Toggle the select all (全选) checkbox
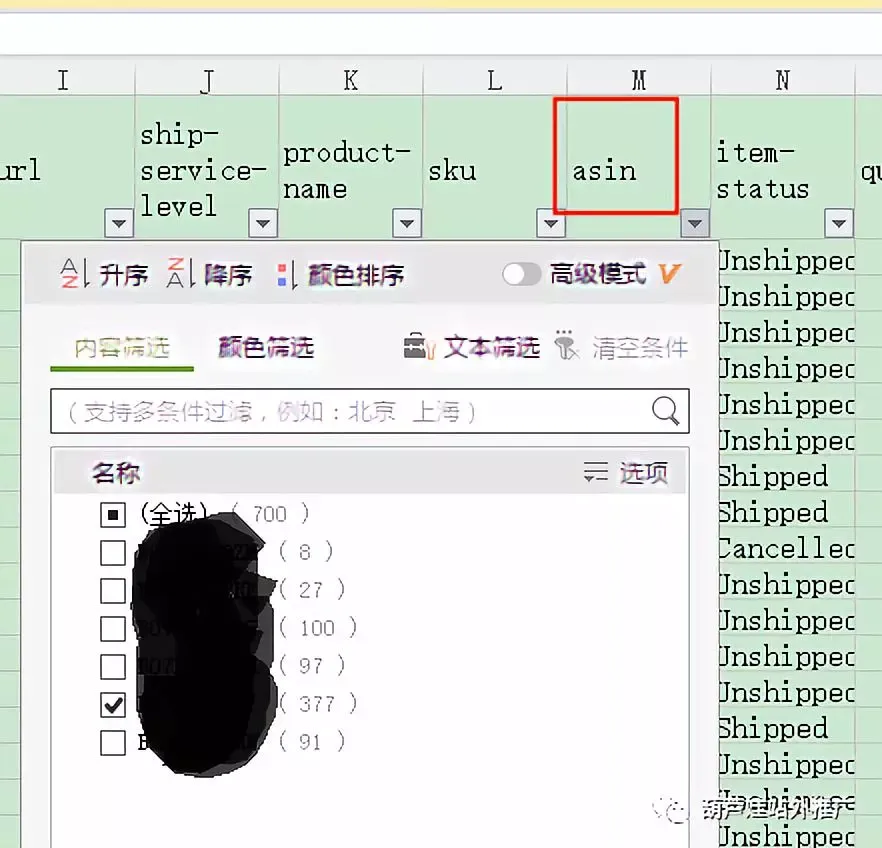Image resolution: width=882 pixels, height=848 pixels. coord(114,515)
